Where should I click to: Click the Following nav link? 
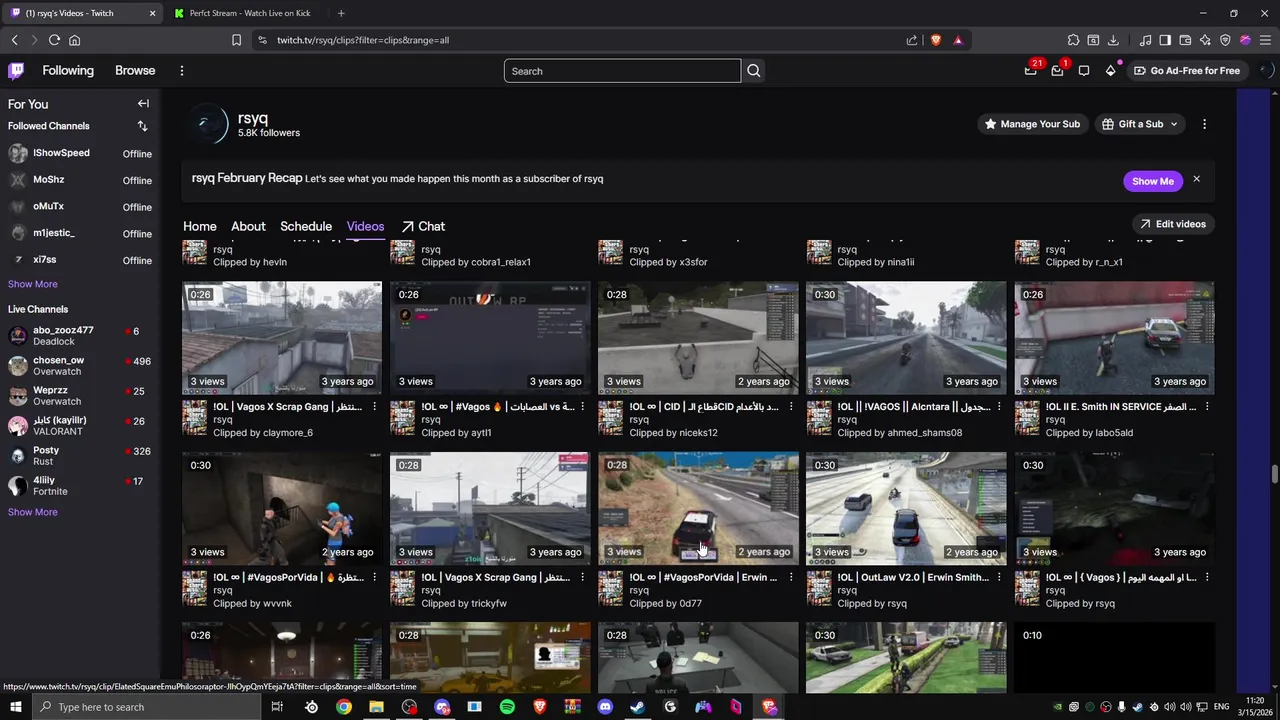(68, 70)
